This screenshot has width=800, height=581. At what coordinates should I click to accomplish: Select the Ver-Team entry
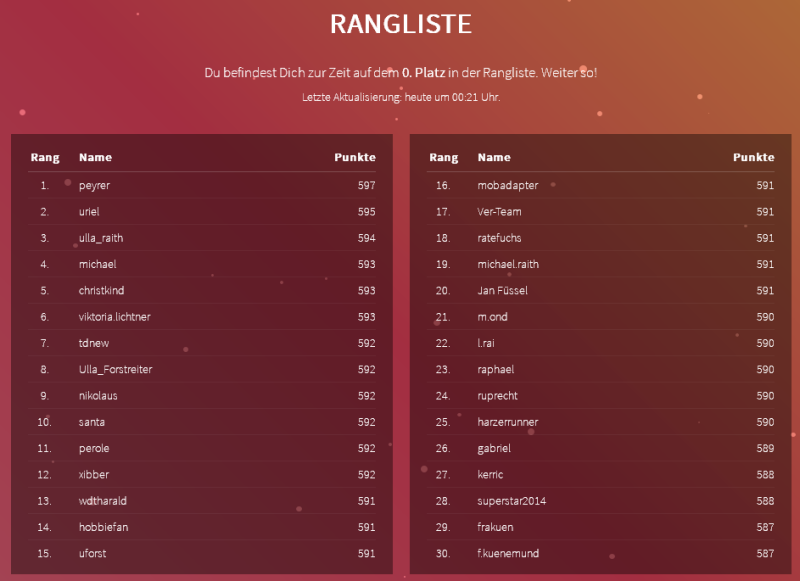click(499, 211)
